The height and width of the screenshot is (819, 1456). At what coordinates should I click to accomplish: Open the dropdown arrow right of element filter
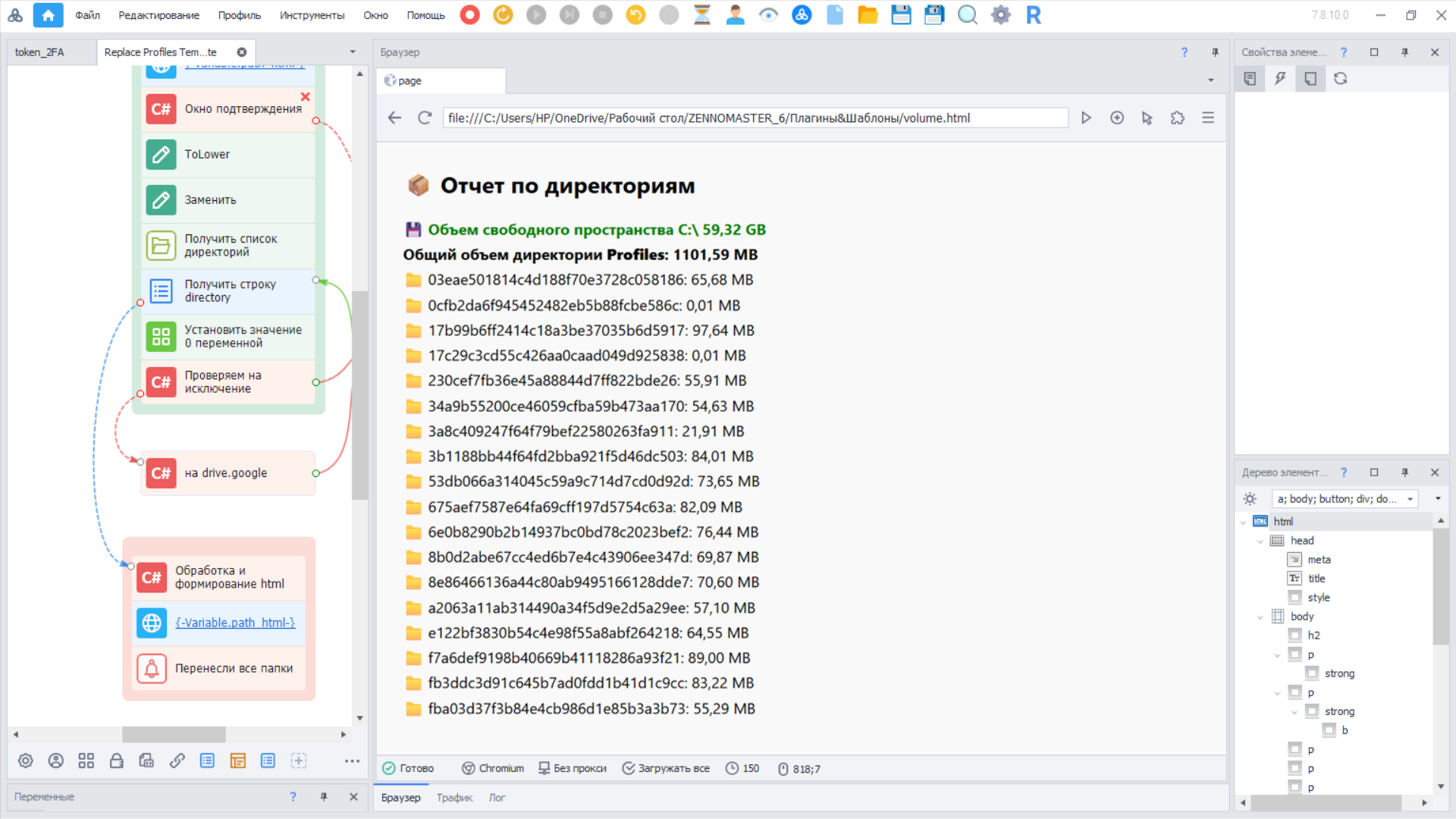tap(1438, 499)
